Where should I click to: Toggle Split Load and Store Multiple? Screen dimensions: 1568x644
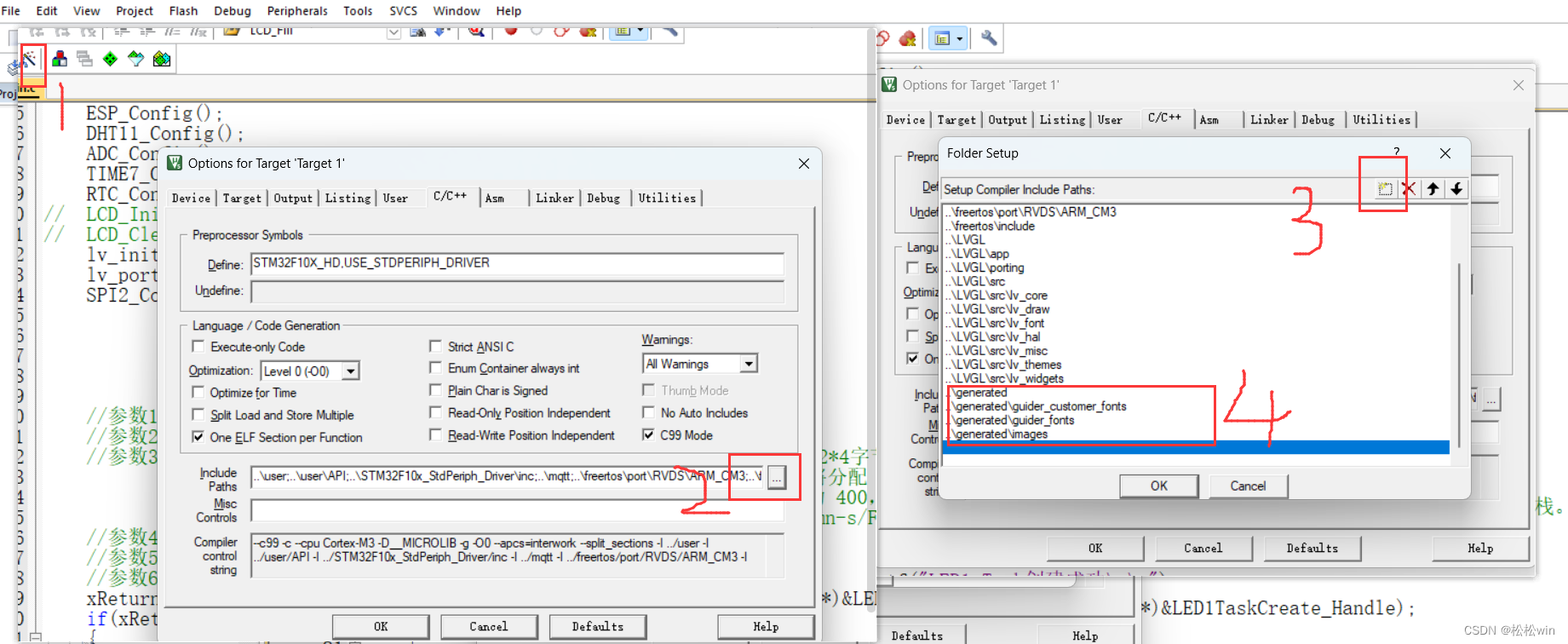198,415
